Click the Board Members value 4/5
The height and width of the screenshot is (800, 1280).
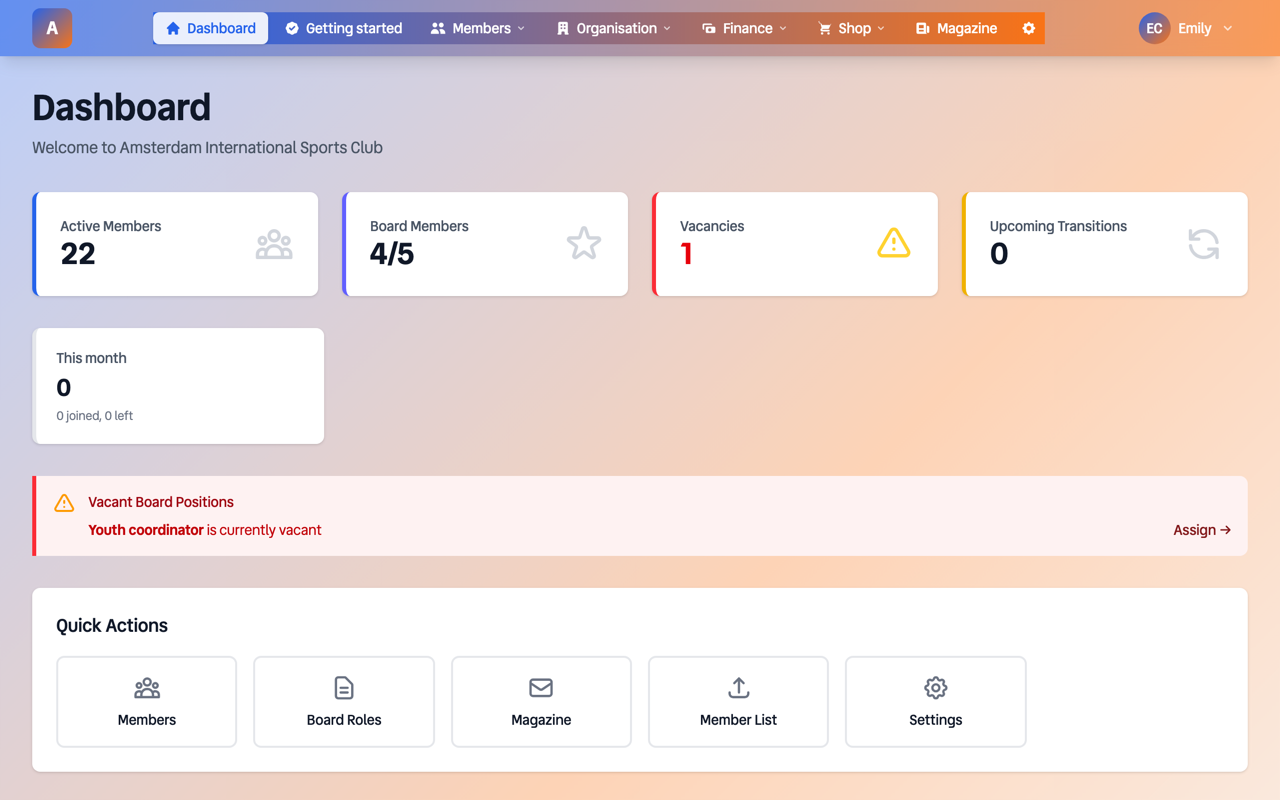pos(392,254)
